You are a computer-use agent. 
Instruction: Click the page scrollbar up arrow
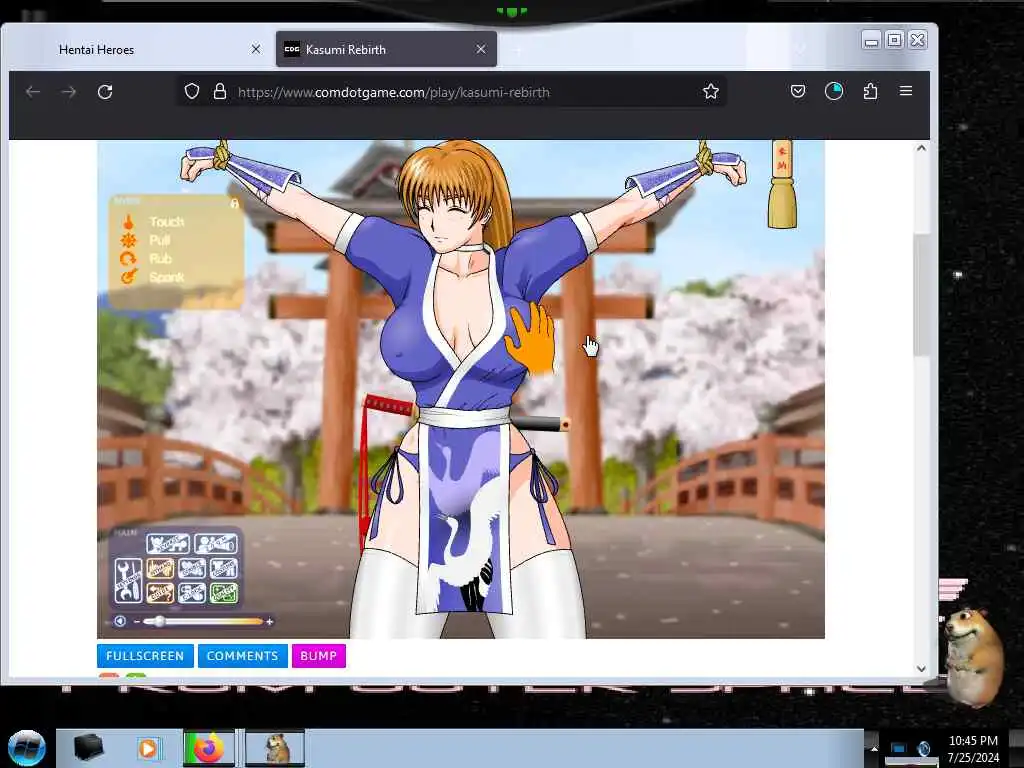tap(921, 148)
